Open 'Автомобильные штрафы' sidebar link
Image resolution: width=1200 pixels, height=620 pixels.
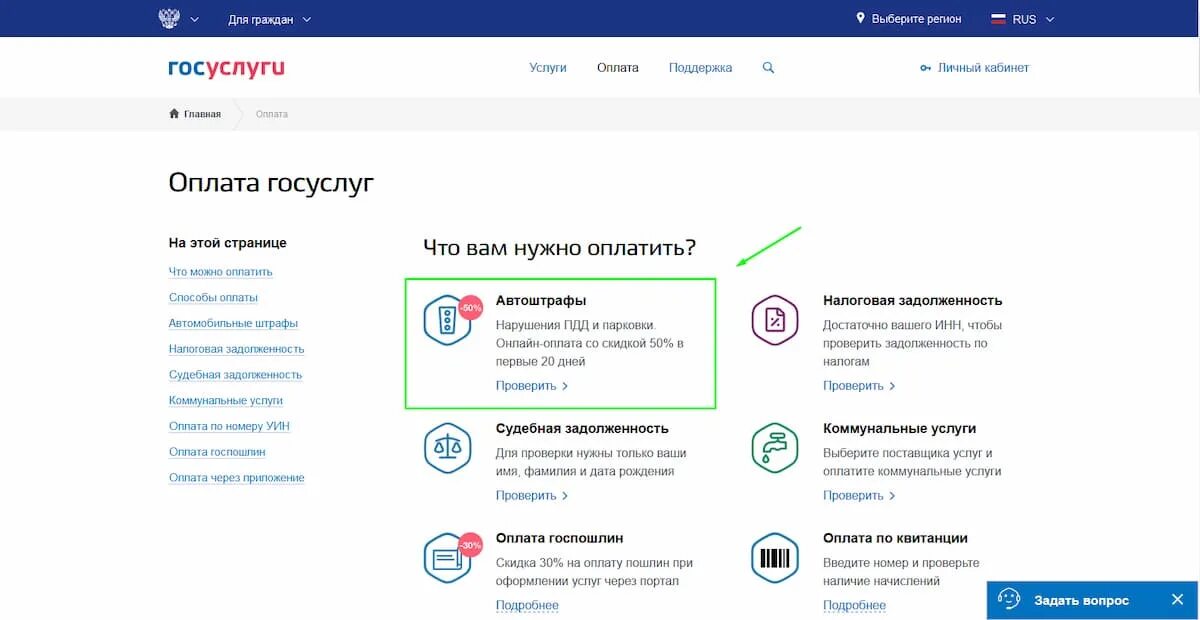click(x=233, y=324)
